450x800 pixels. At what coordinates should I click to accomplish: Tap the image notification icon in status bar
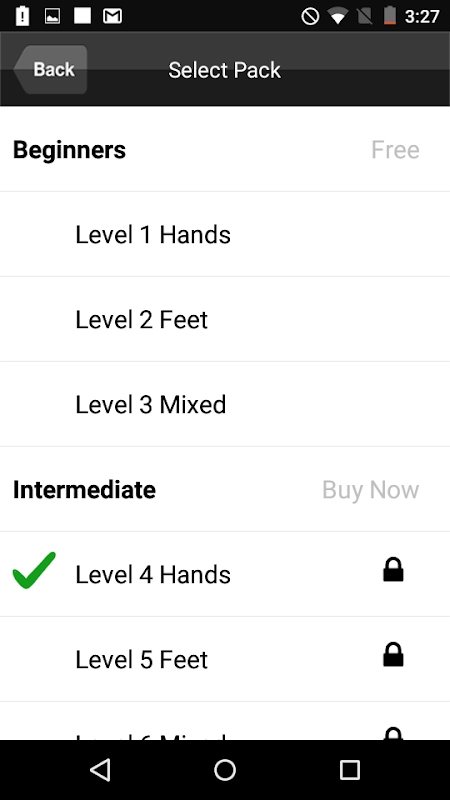[x=53, y=16]
